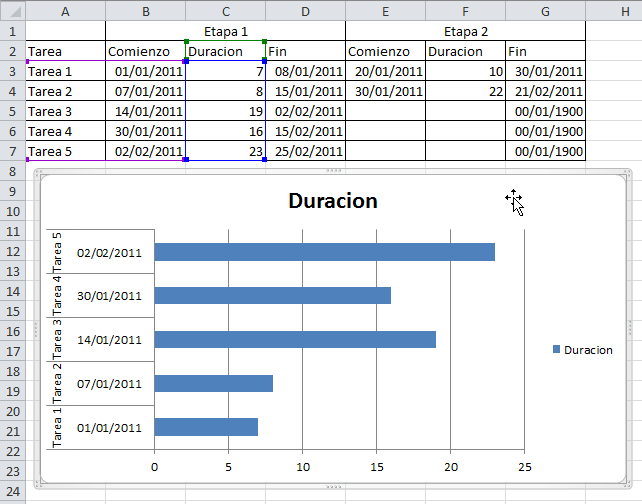Click cell 'Tarea 5' in the table
Viewport: 642px width, 504px height.
coord(66,151)
